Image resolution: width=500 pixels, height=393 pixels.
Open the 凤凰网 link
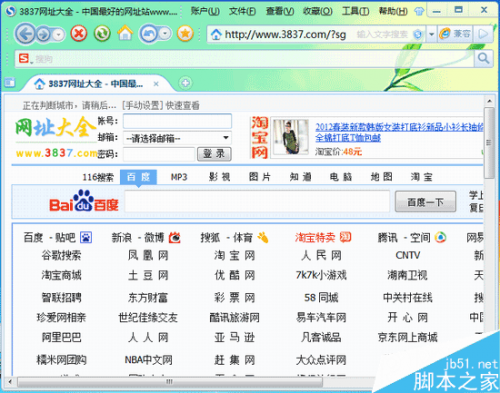[148, 255]
